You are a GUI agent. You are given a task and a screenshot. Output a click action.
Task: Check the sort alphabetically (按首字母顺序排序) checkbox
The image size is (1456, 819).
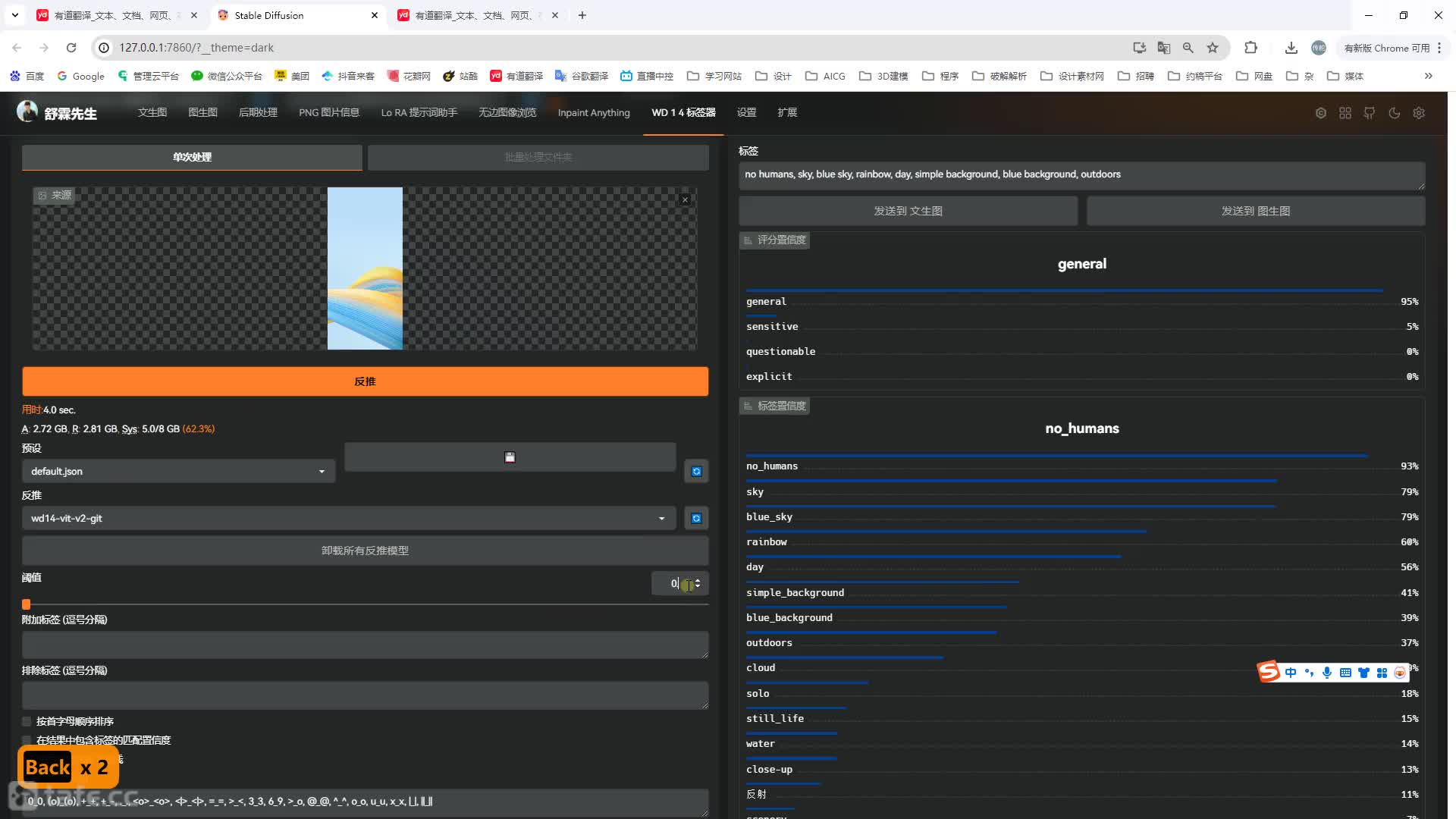coord(27,721)
